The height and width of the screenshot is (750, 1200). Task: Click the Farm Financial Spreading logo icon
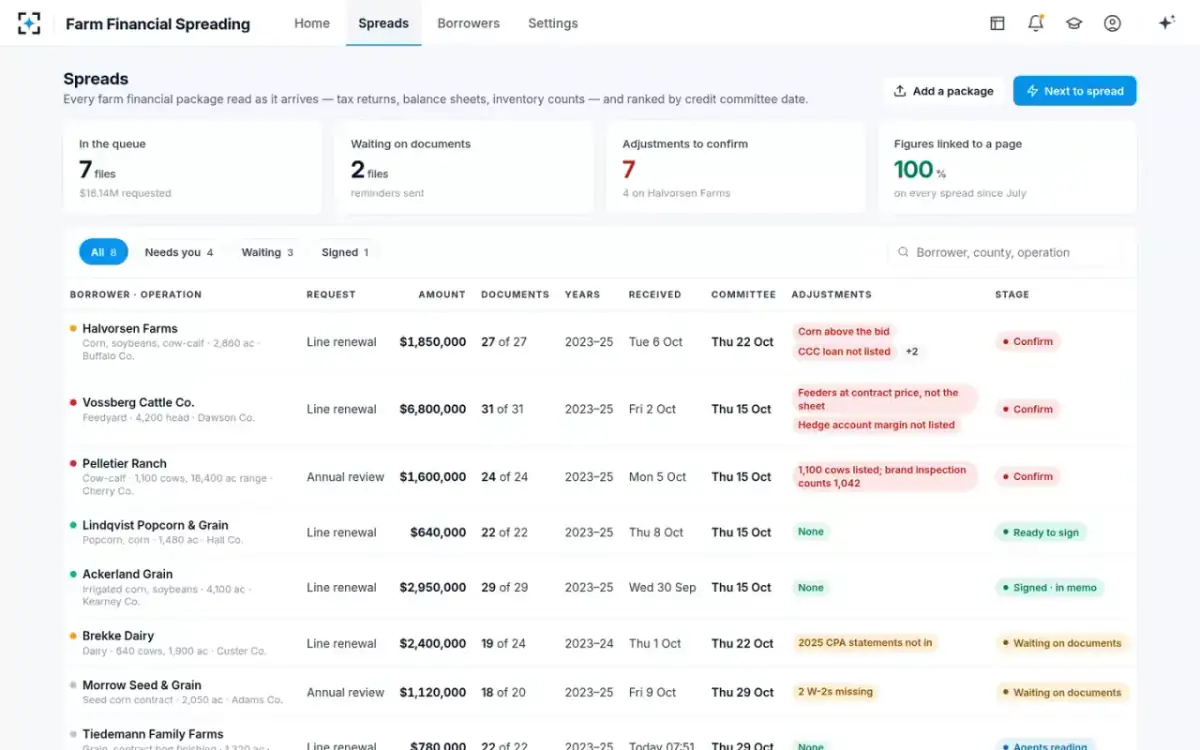tap(29, 23)
